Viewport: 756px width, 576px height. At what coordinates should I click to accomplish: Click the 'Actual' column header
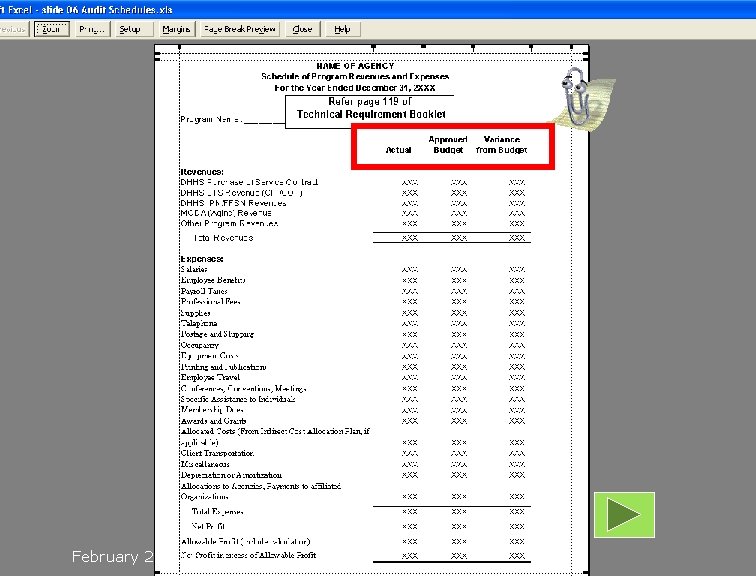coord(398,150)
